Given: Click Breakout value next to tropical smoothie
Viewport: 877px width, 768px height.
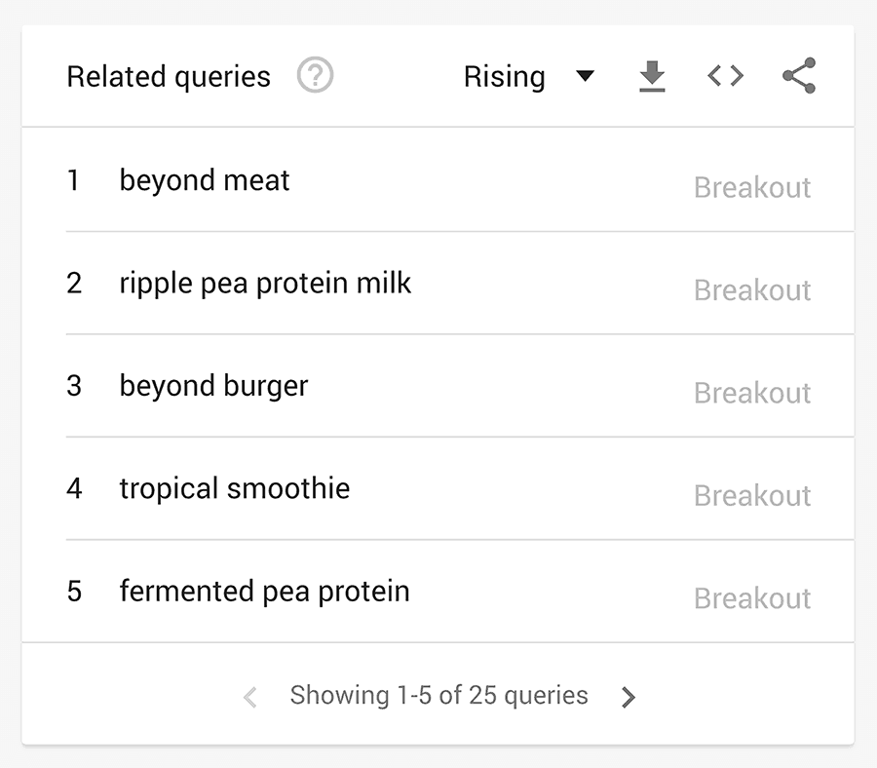Looking at the screenshot, I should (752, 496).
